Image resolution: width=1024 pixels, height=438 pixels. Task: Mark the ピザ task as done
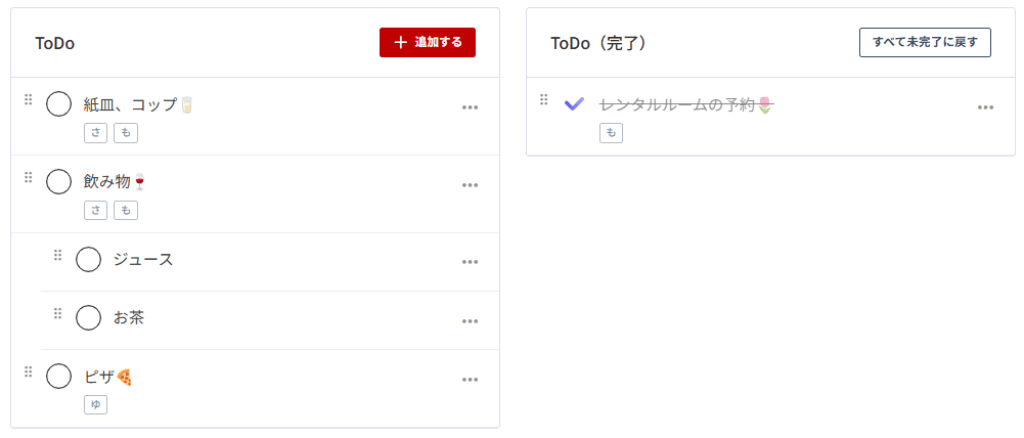click(x=59, y=376)
